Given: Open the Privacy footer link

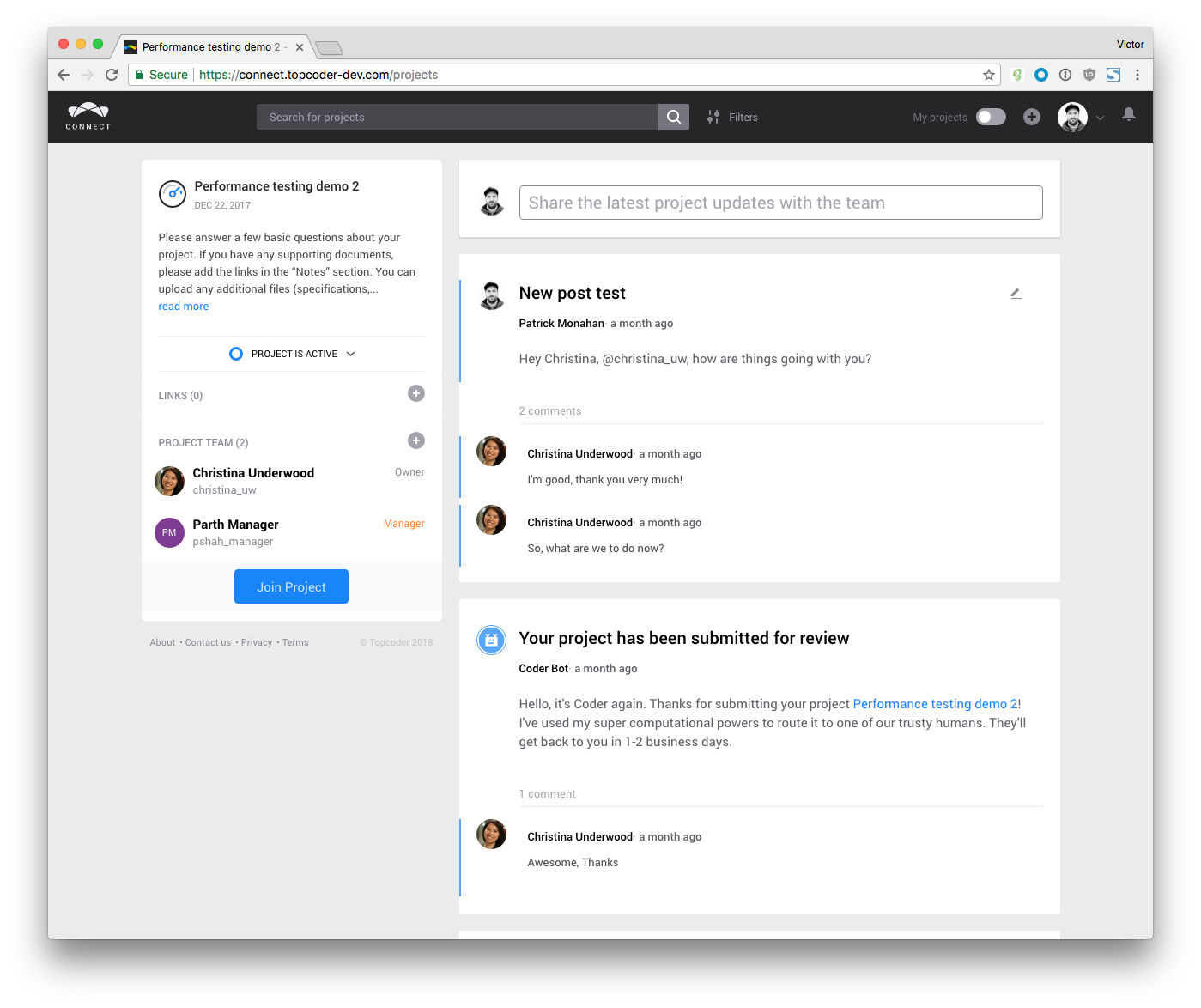Looking at the screenshot, I should pyautogui.click(x=257, y=642).
